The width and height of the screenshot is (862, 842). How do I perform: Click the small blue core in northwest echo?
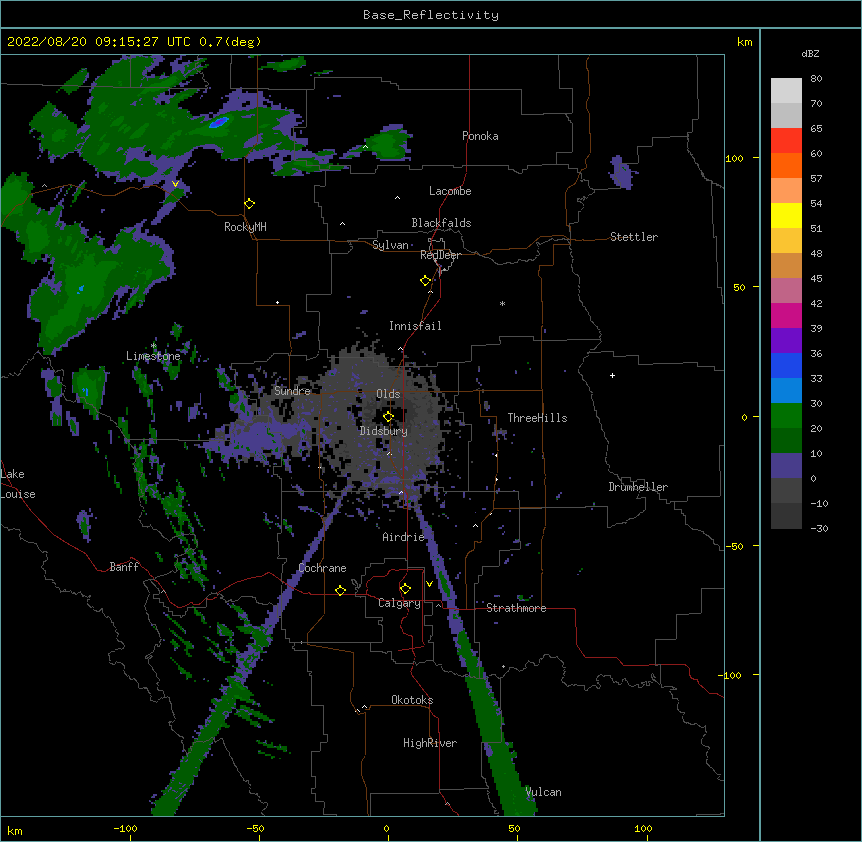[x=218, y=122]
